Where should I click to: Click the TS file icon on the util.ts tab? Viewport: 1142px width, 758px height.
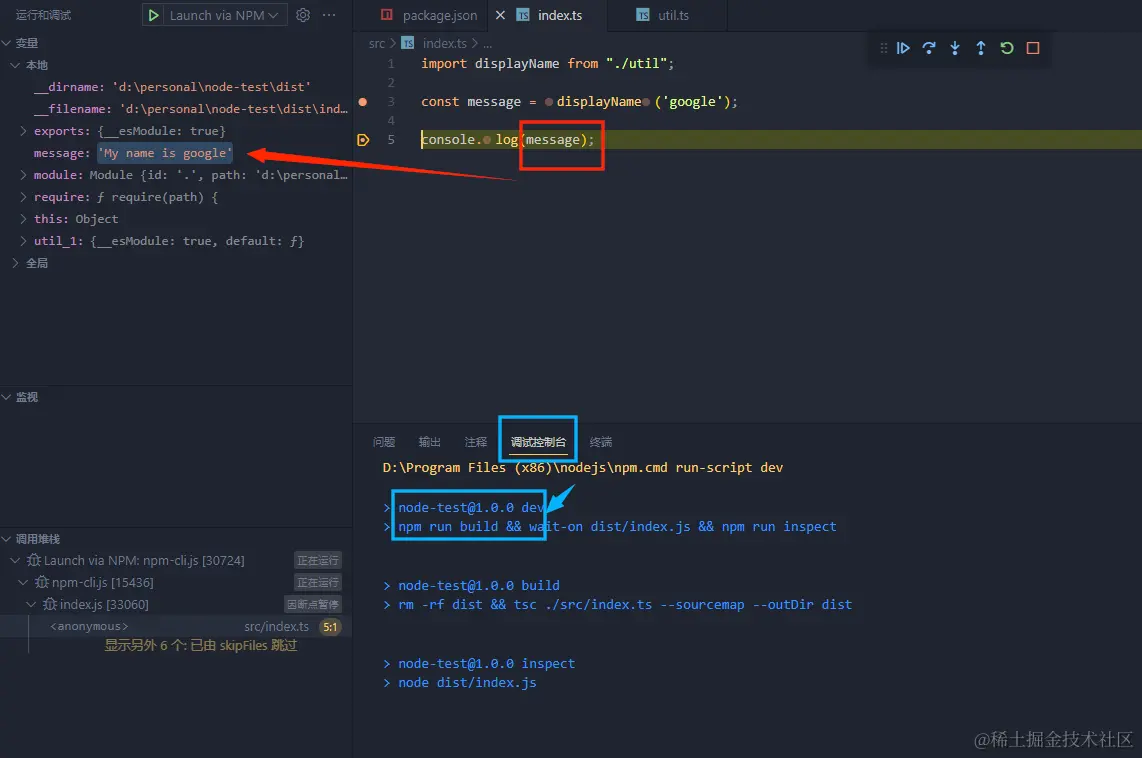(642, 15)
